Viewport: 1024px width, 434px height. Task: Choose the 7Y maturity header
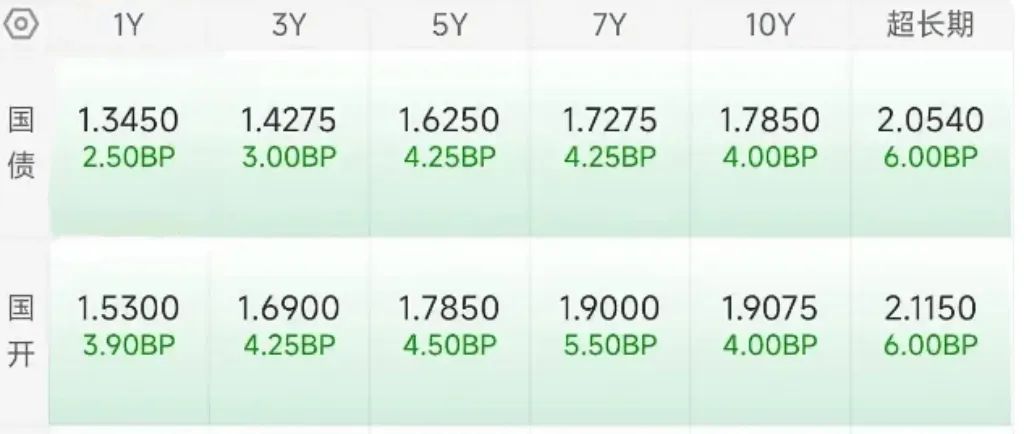coord(609,26)
